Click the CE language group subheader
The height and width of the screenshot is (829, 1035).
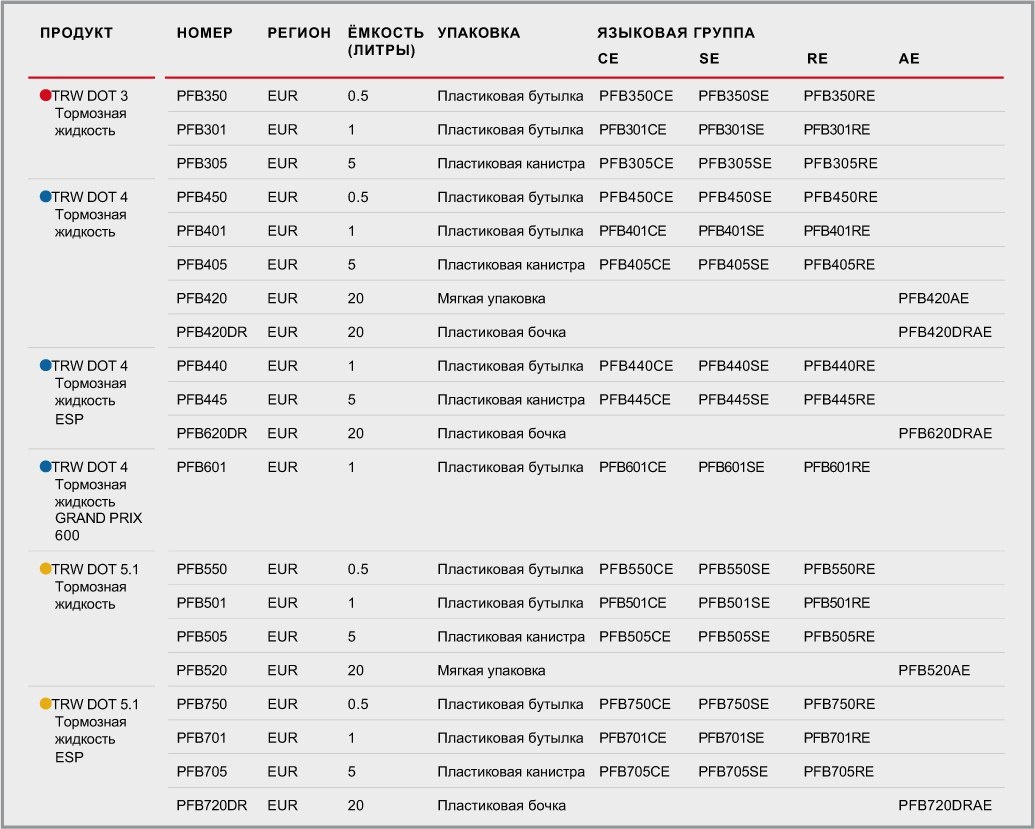(x=608, y=59)
